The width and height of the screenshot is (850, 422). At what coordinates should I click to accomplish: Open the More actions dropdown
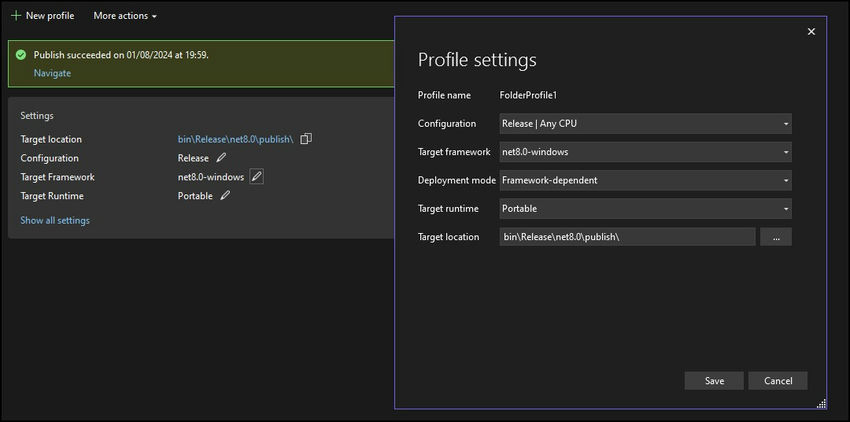[125, 16]
